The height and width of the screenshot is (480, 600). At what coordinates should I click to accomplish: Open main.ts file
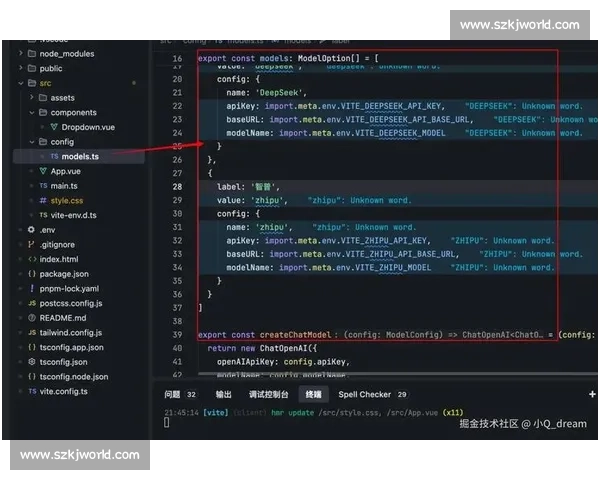coord(64,186)
